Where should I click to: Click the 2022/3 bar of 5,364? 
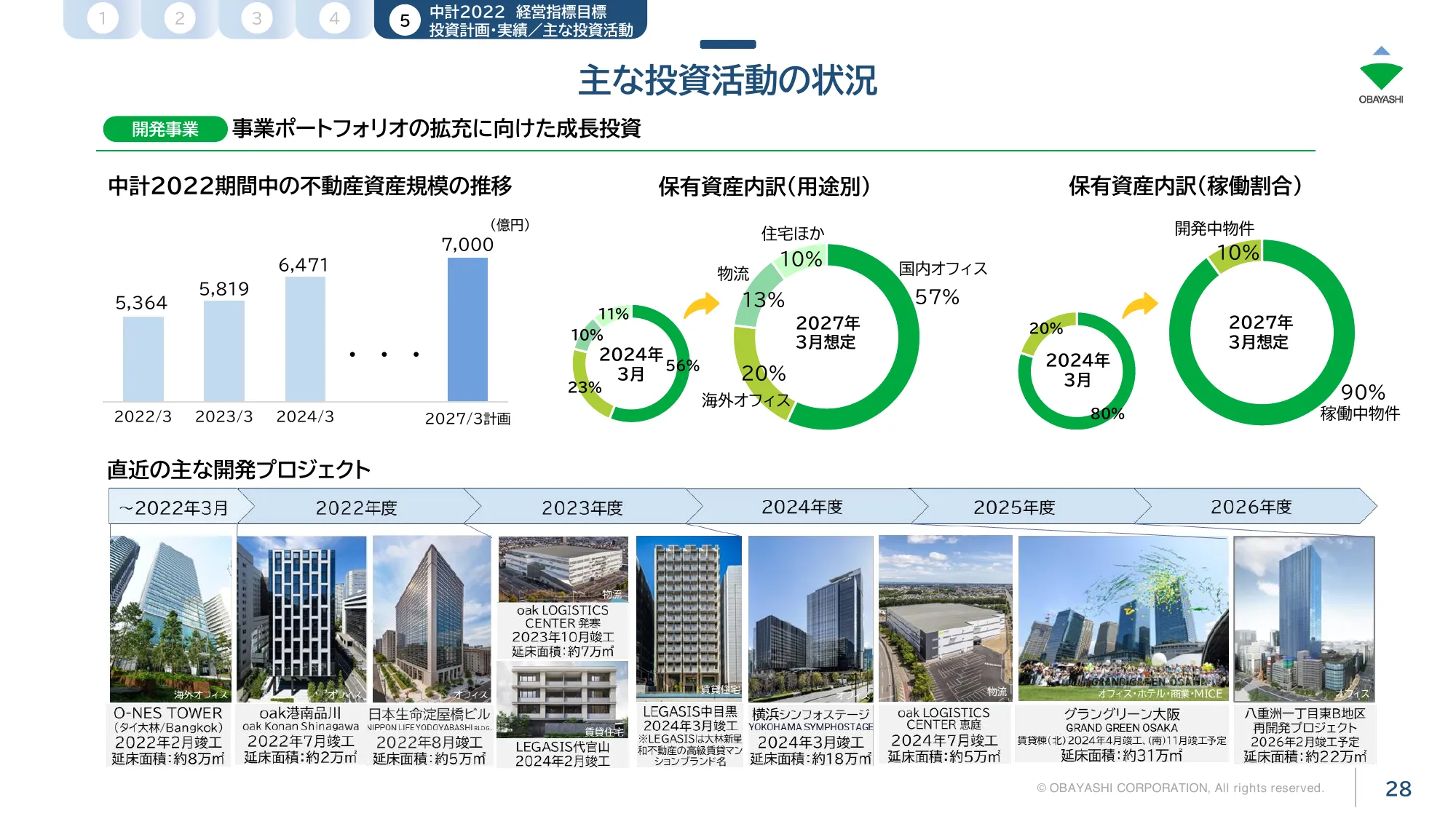tap(143, 358)
